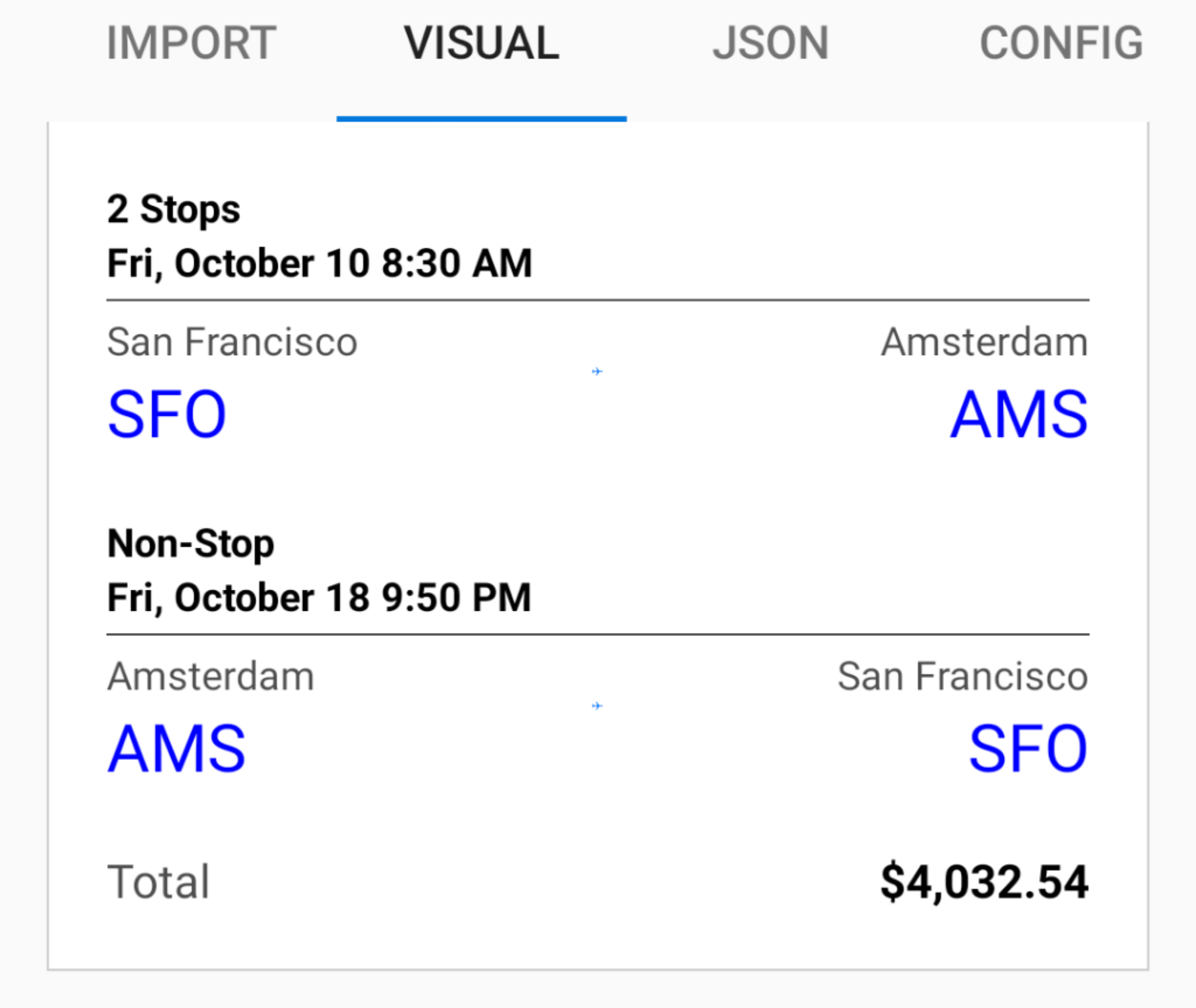Open the JSON tab
This screenshot has width=1196, height=1008.
click(770, 43)
